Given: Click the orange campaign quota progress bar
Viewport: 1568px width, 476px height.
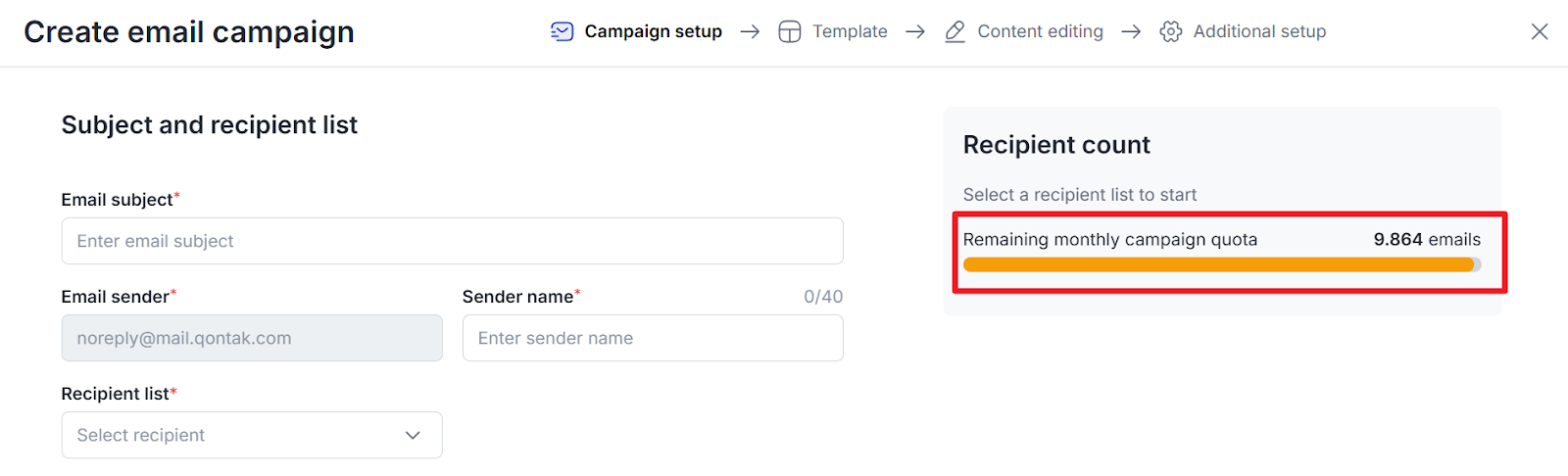Looking at the screenshot, I should 1222,264.
